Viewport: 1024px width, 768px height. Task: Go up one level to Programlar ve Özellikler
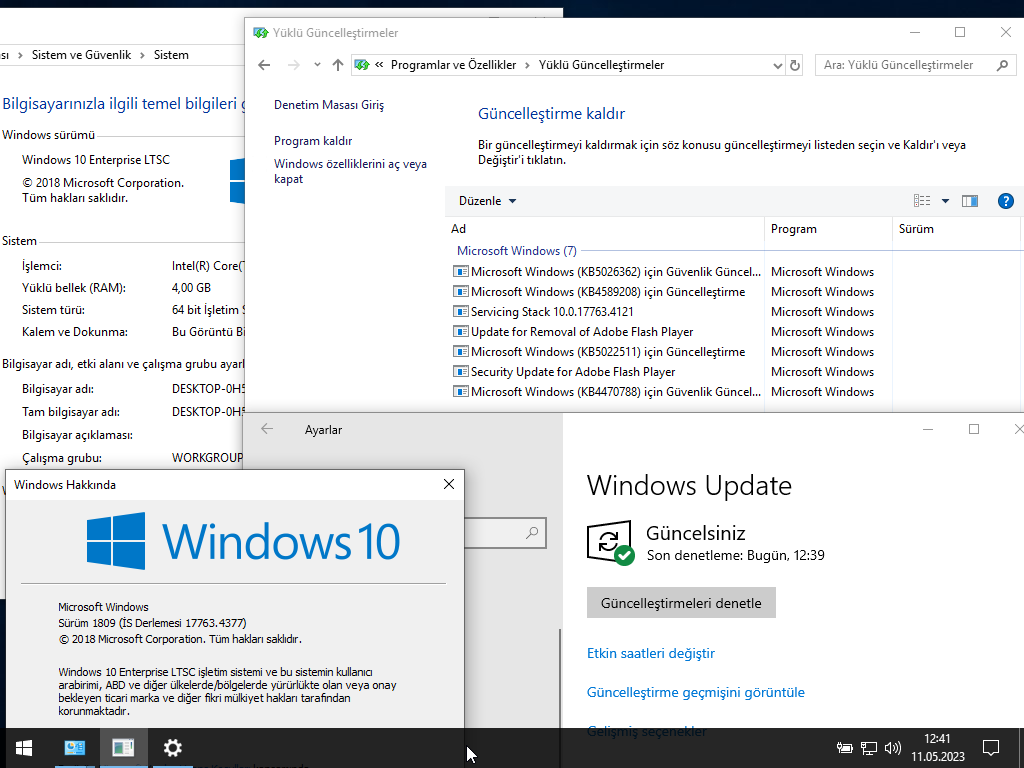[x=338, y=65]
